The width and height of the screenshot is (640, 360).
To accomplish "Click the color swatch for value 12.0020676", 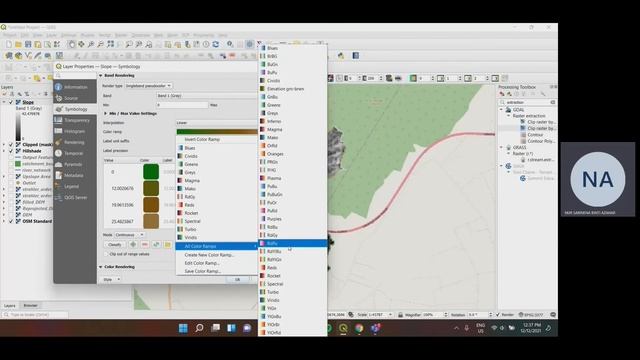I will (x=151, y=188).
